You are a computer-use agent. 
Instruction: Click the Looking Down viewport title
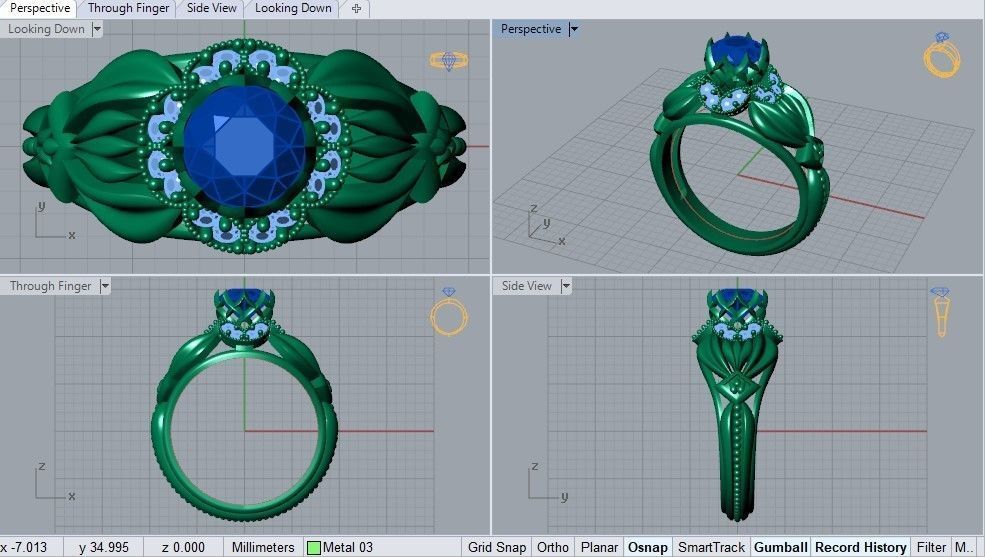pos(46,29)
